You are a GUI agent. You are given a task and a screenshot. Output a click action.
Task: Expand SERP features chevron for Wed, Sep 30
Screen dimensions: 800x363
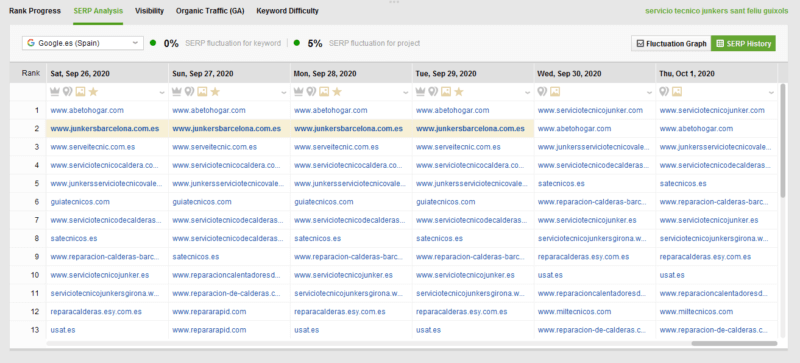[649, 92]
